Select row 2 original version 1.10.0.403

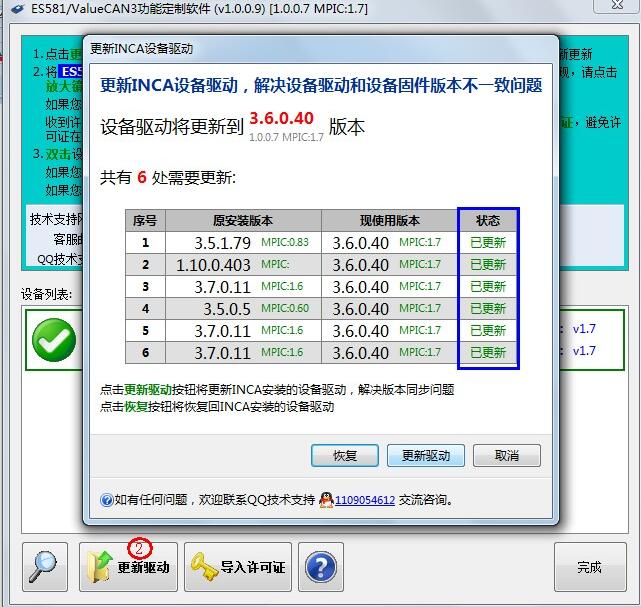(x=213, y=265)
